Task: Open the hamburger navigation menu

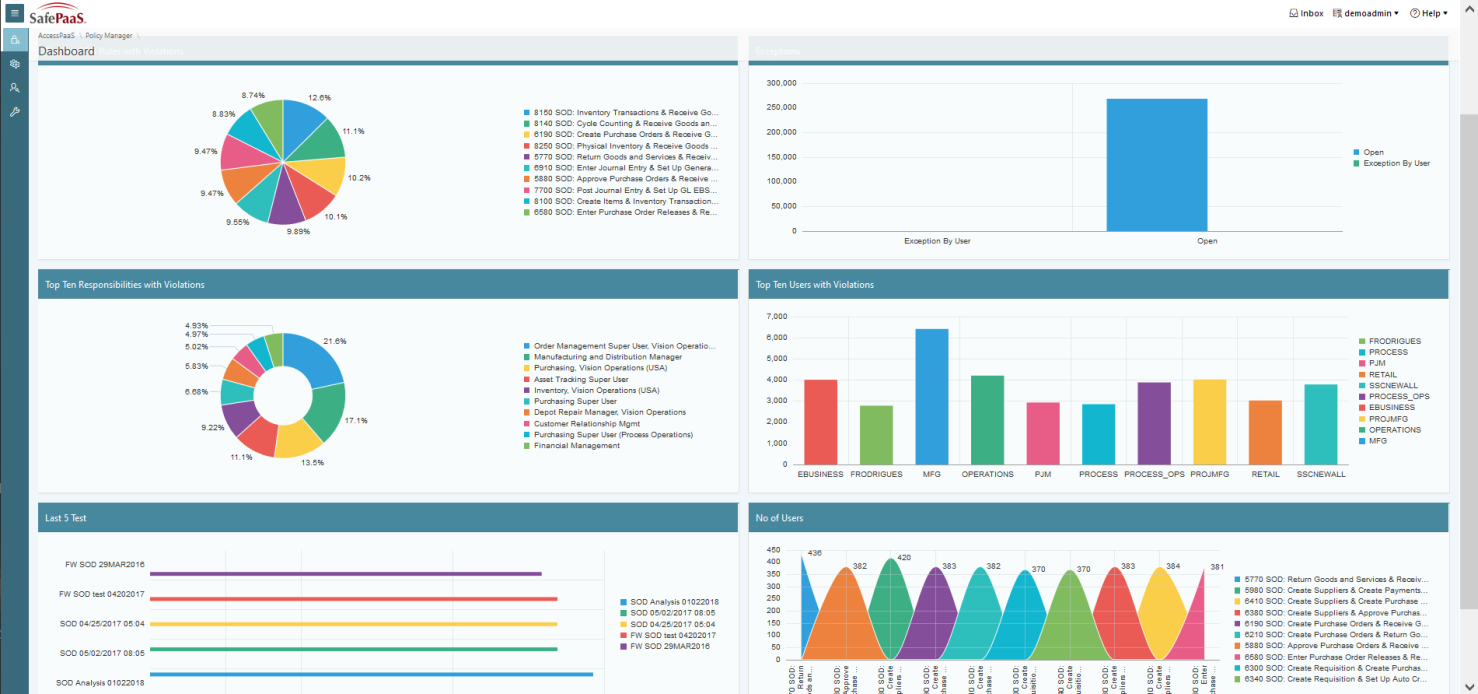Action: tap(14, 13)
